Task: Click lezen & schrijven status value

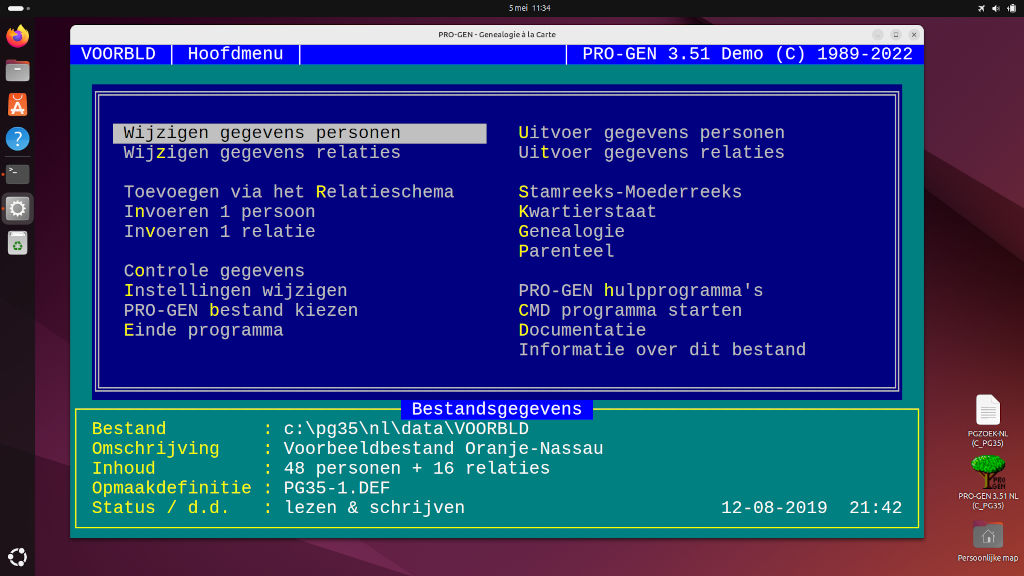Action: coord(374,507)
